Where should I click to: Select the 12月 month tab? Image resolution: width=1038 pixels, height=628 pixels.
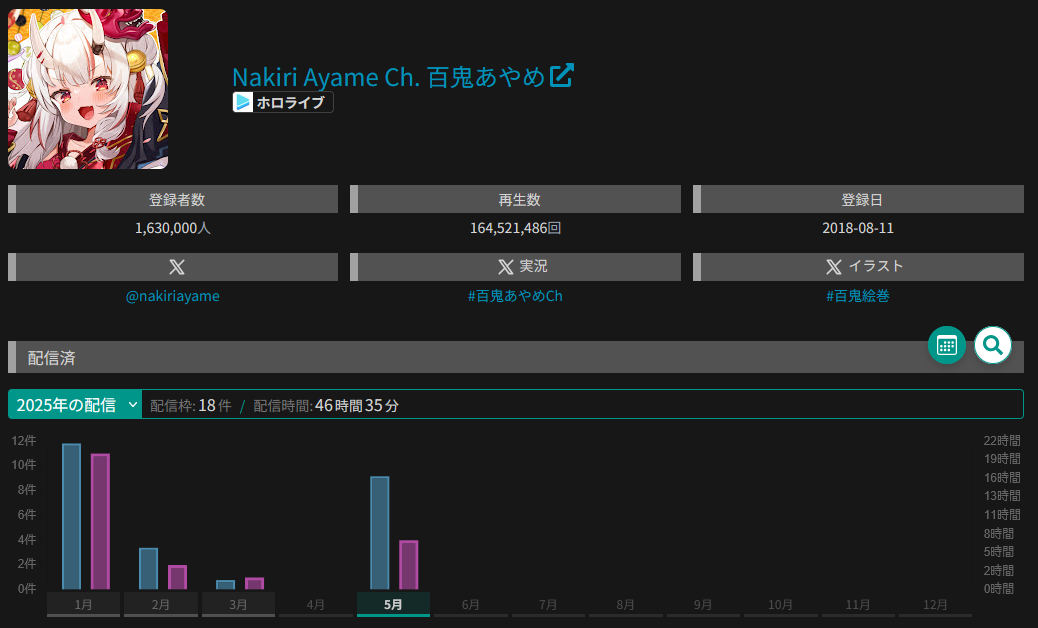coord(935,605)
